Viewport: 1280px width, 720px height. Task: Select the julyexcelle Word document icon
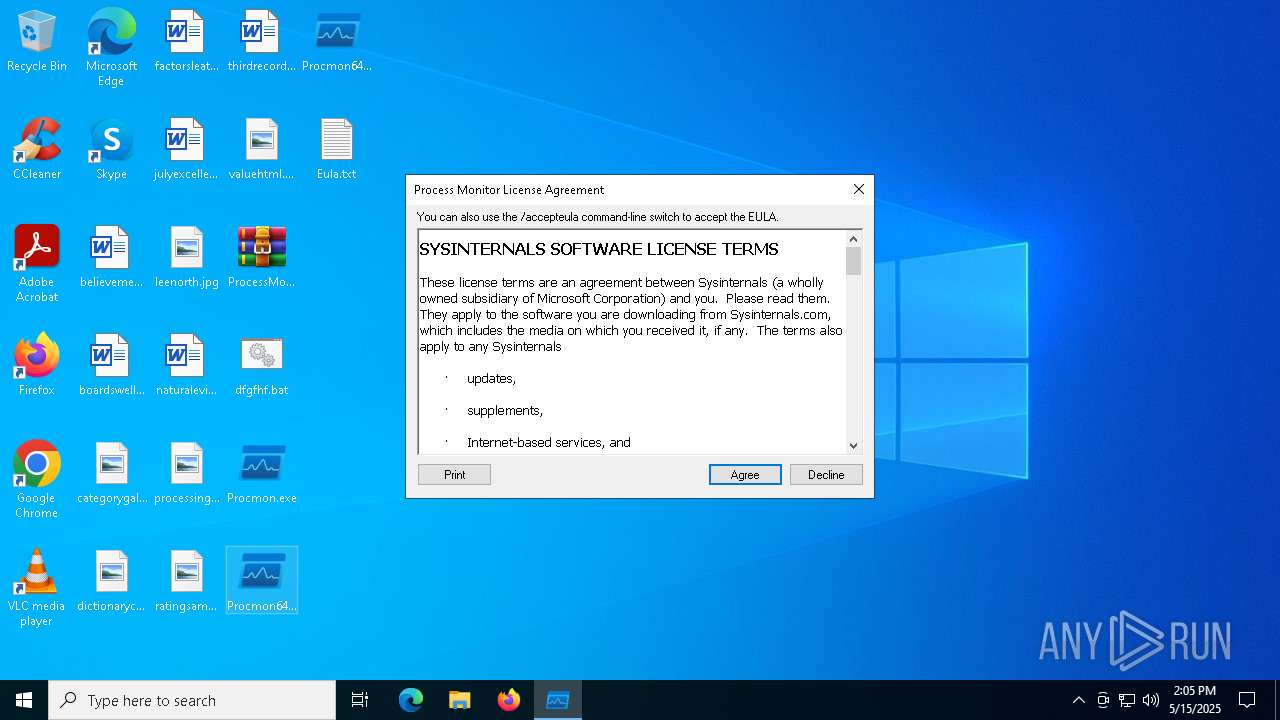(186, 150)
